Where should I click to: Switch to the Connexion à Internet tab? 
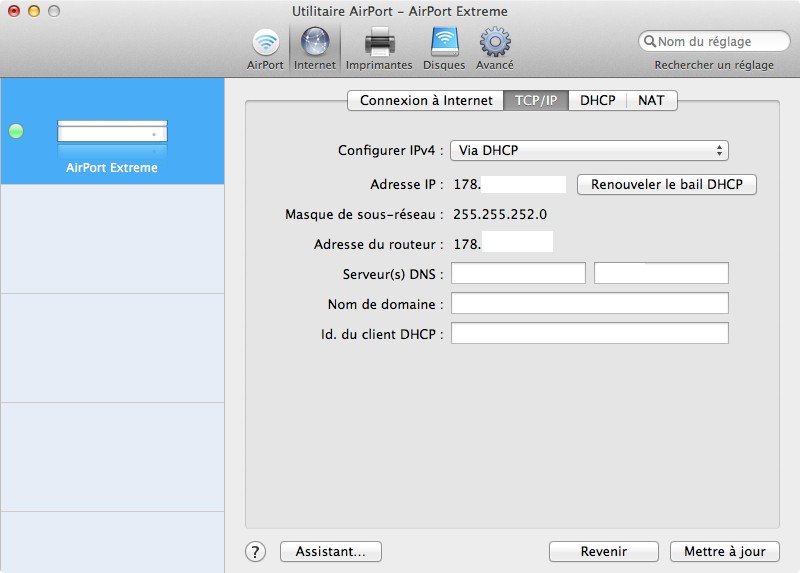[x=426, y=101]
